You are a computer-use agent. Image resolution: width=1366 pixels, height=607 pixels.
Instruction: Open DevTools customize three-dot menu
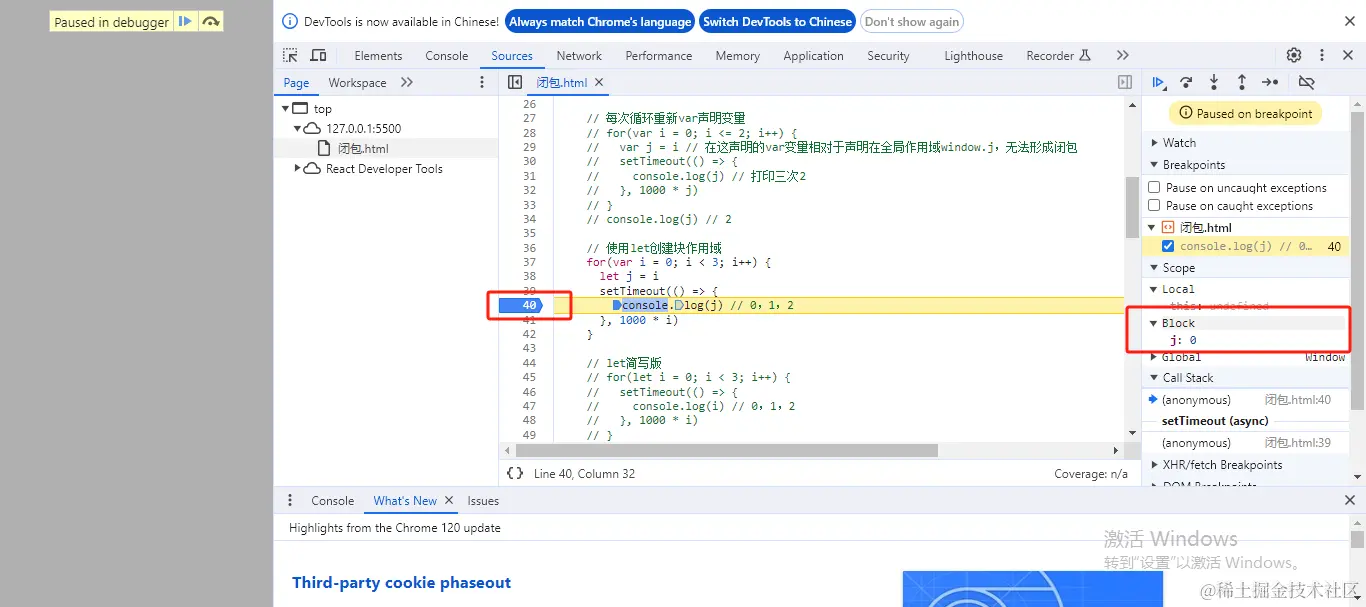pos(1322,55)
